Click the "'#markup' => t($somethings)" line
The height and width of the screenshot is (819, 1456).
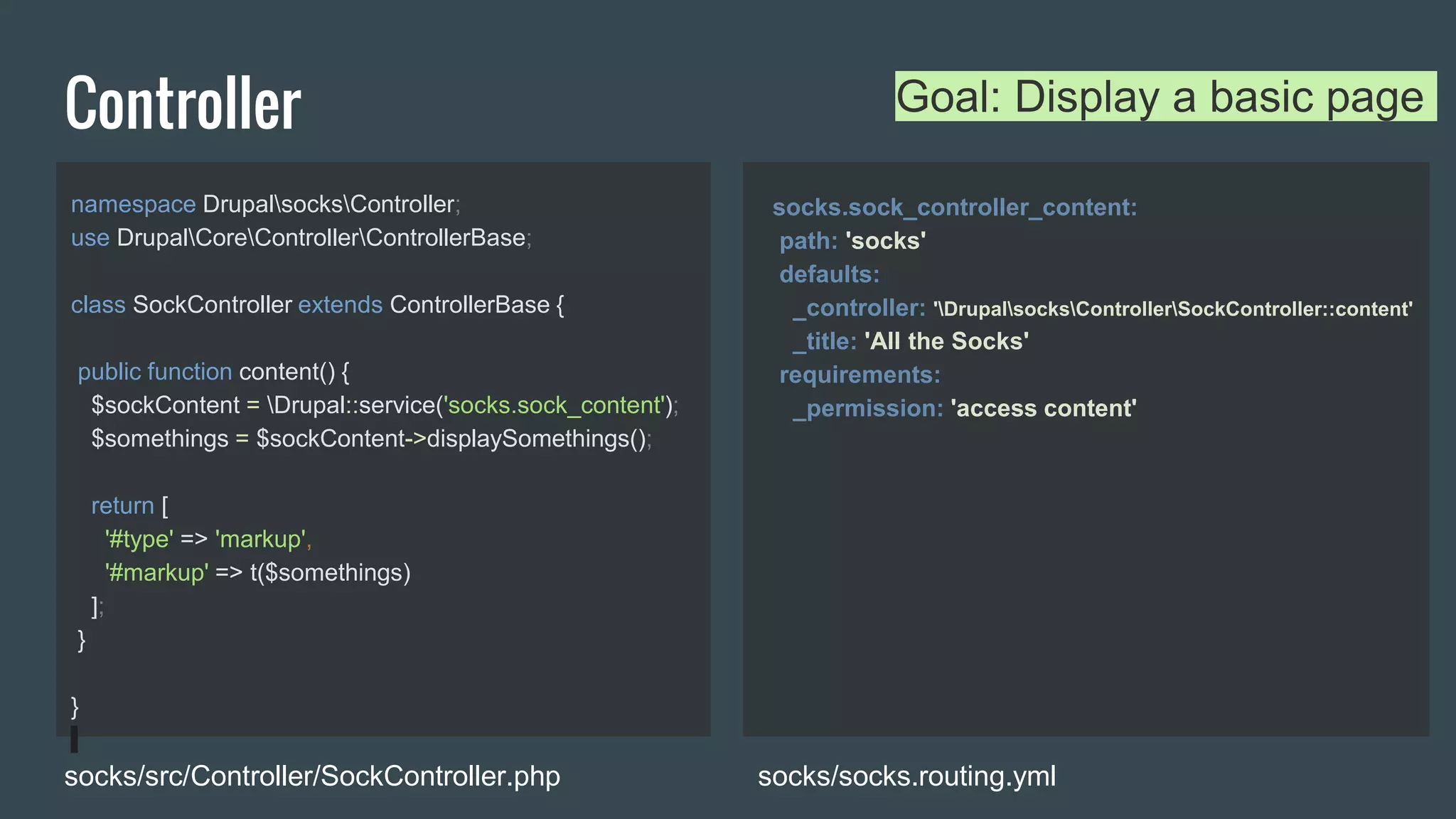coord(257,572)
